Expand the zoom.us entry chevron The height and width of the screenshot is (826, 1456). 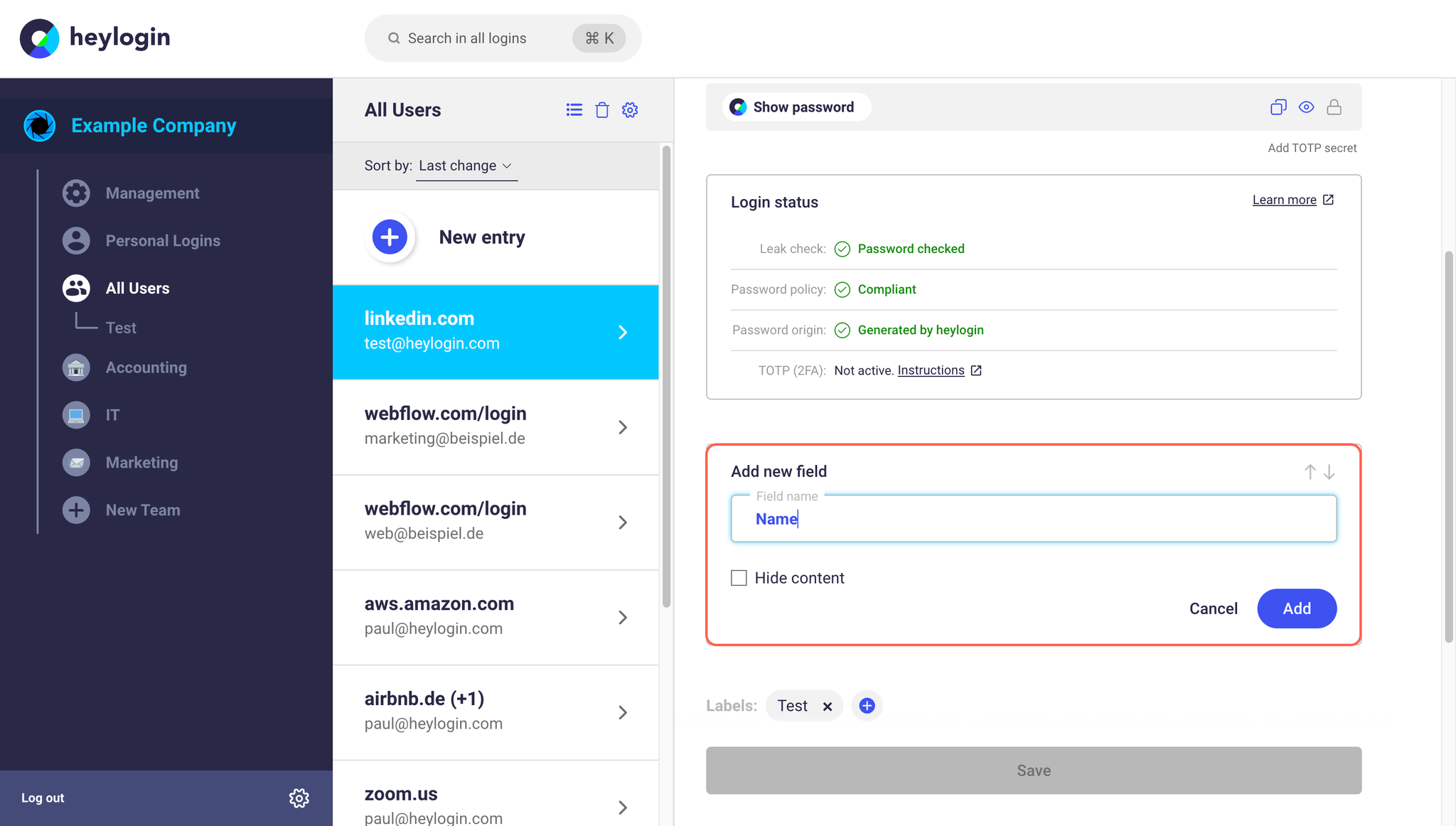point(623,808)
